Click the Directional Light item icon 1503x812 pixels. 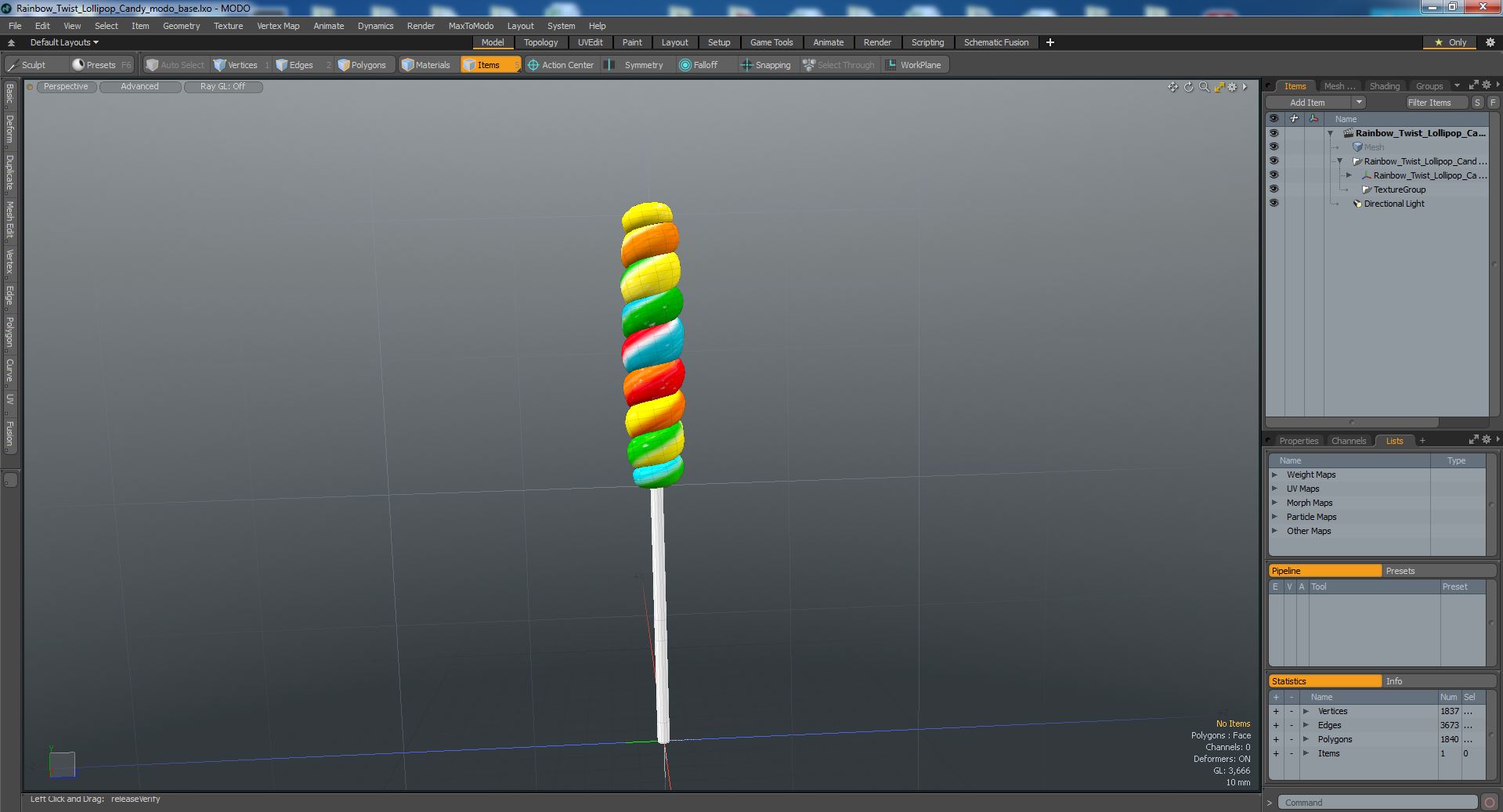(1357, 204)
